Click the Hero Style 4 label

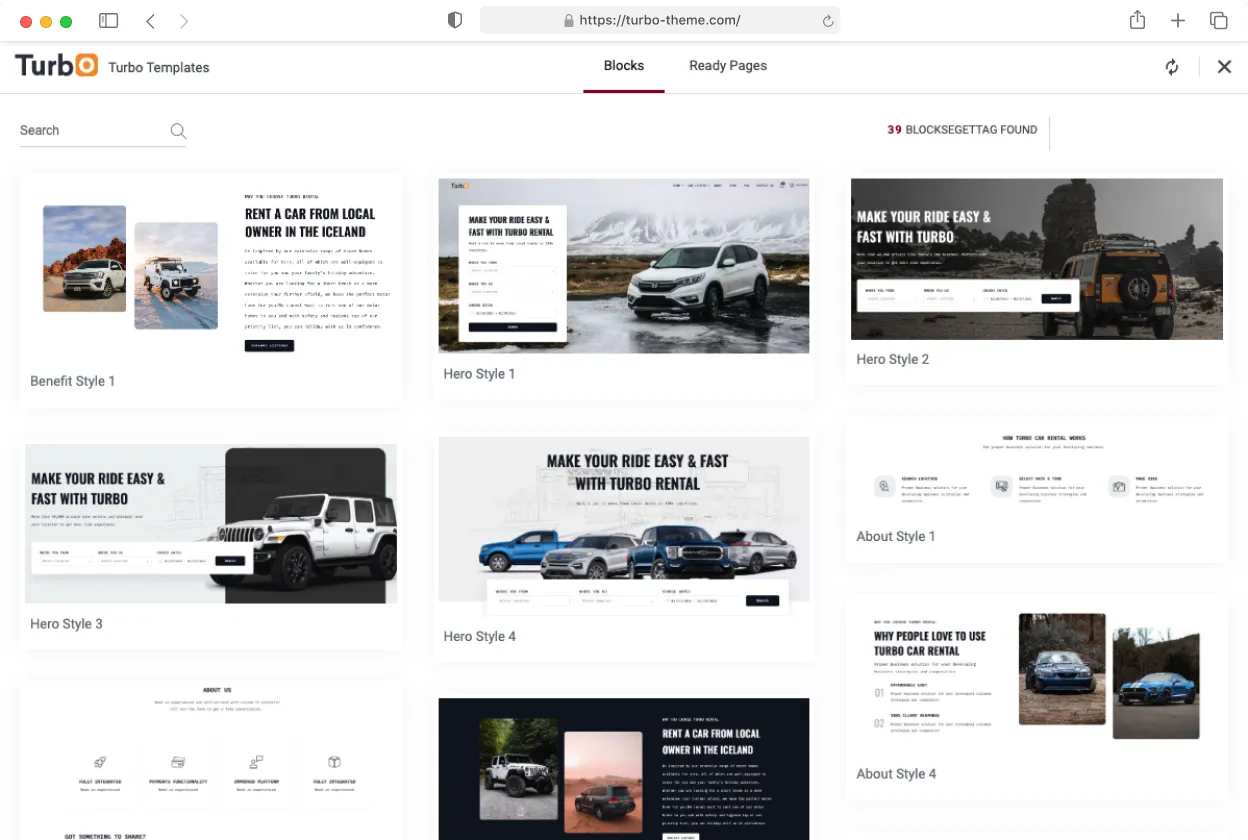(x=480, y=636)
